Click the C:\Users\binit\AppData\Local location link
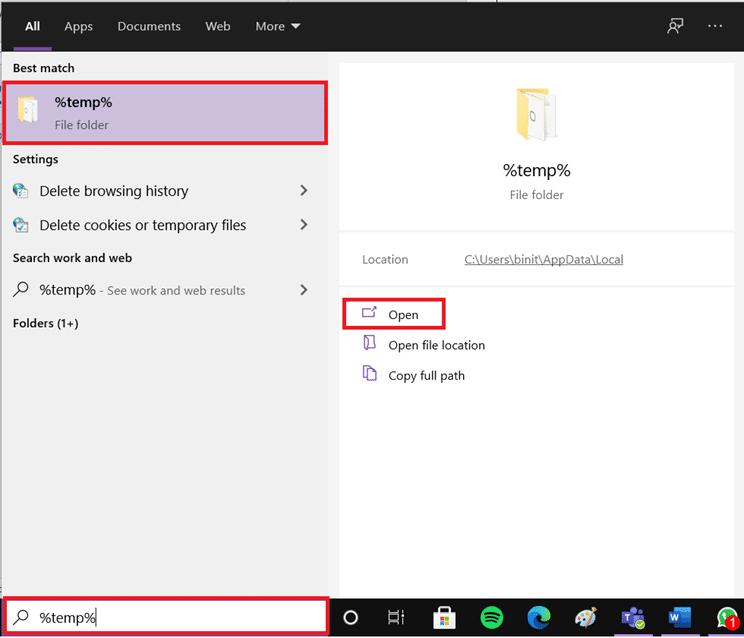Screen dimensions: 744x638 coord(543,259)
